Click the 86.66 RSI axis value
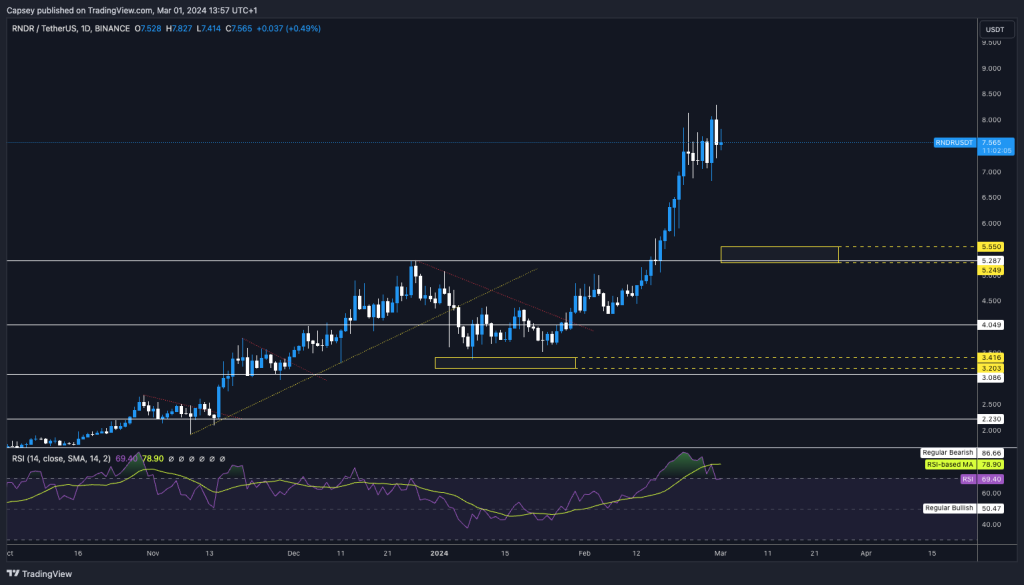The image size is (1024, 585). [x=991, y=453]
